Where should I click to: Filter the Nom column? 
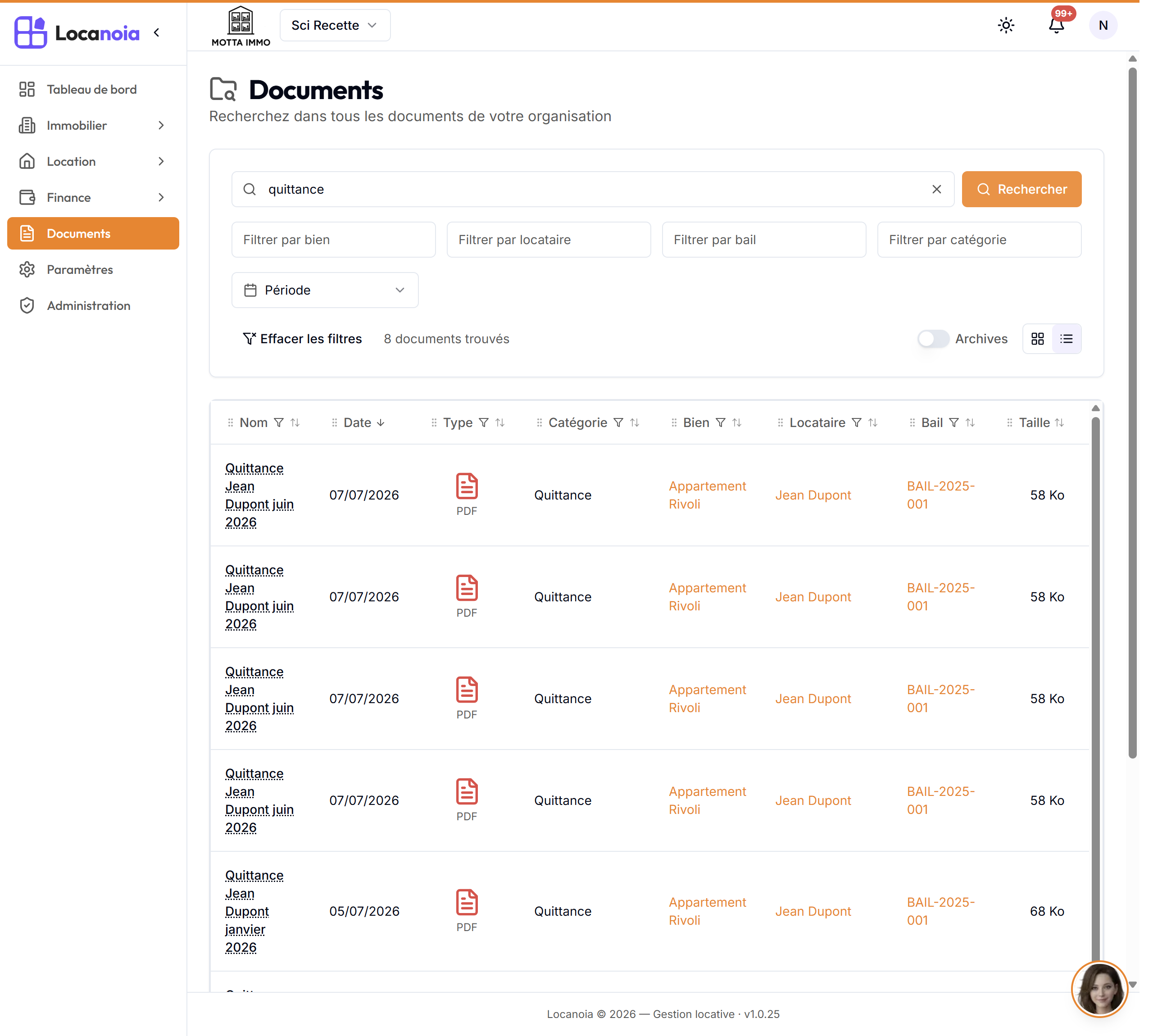[279, 423]
